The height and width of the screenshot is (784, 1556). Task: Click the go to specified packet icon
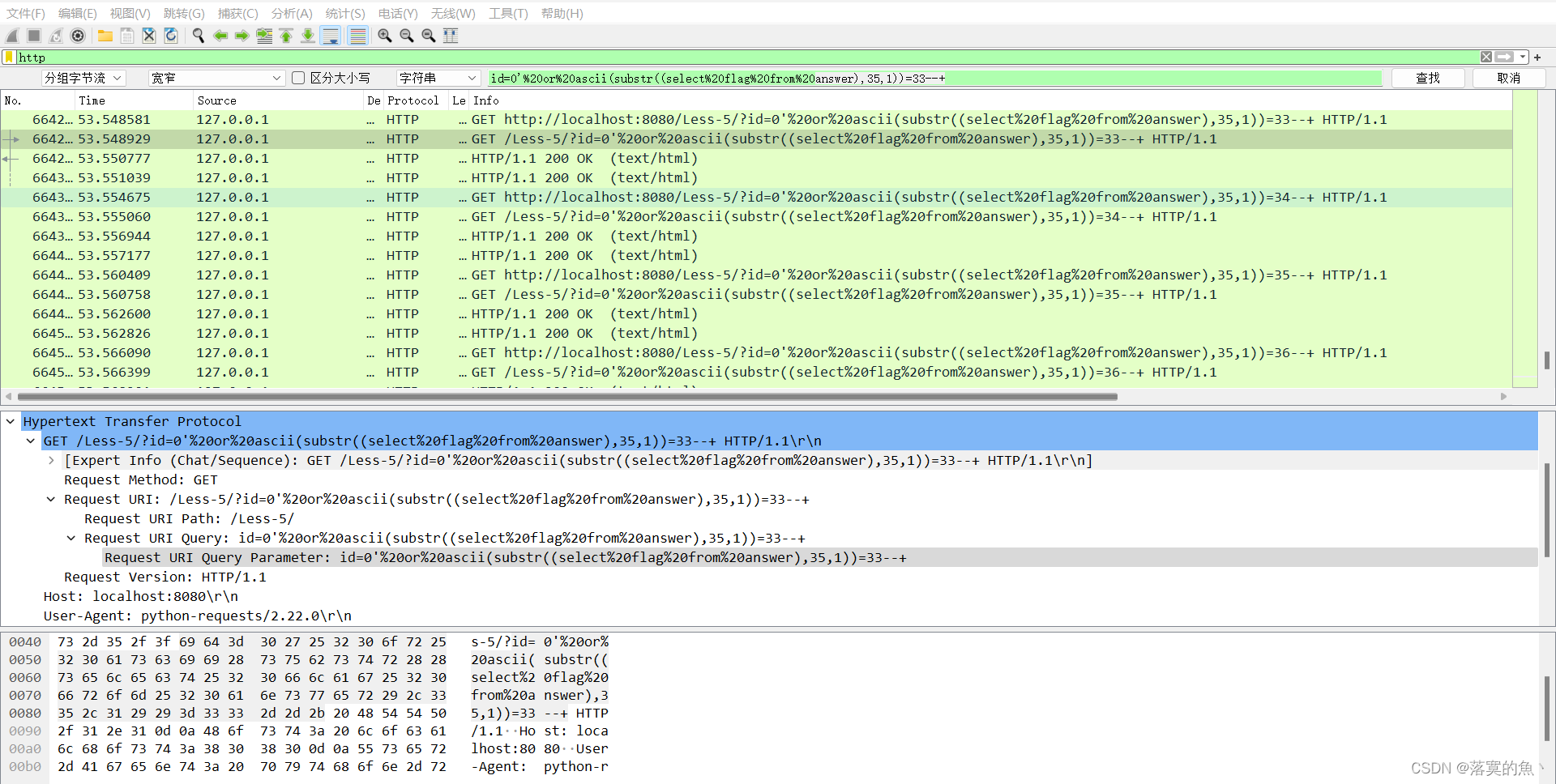[264, 36]
